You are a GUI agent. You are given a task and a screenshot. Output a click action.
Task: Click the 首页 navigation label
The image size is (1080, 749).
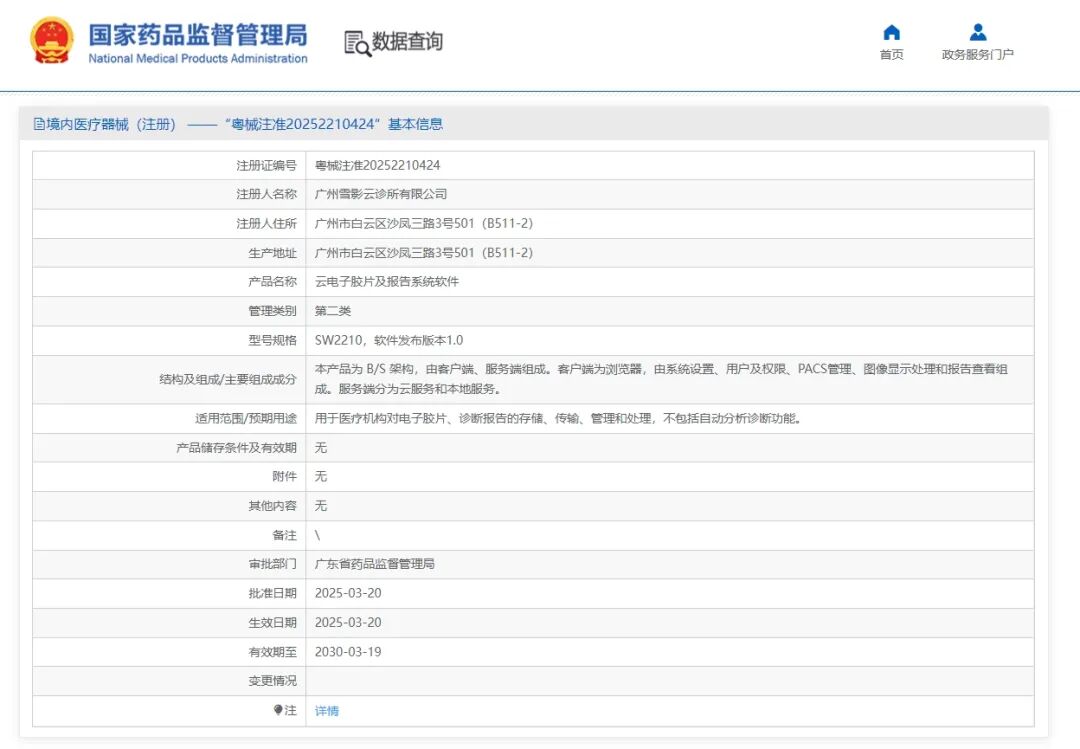click(x=891, y=55)
